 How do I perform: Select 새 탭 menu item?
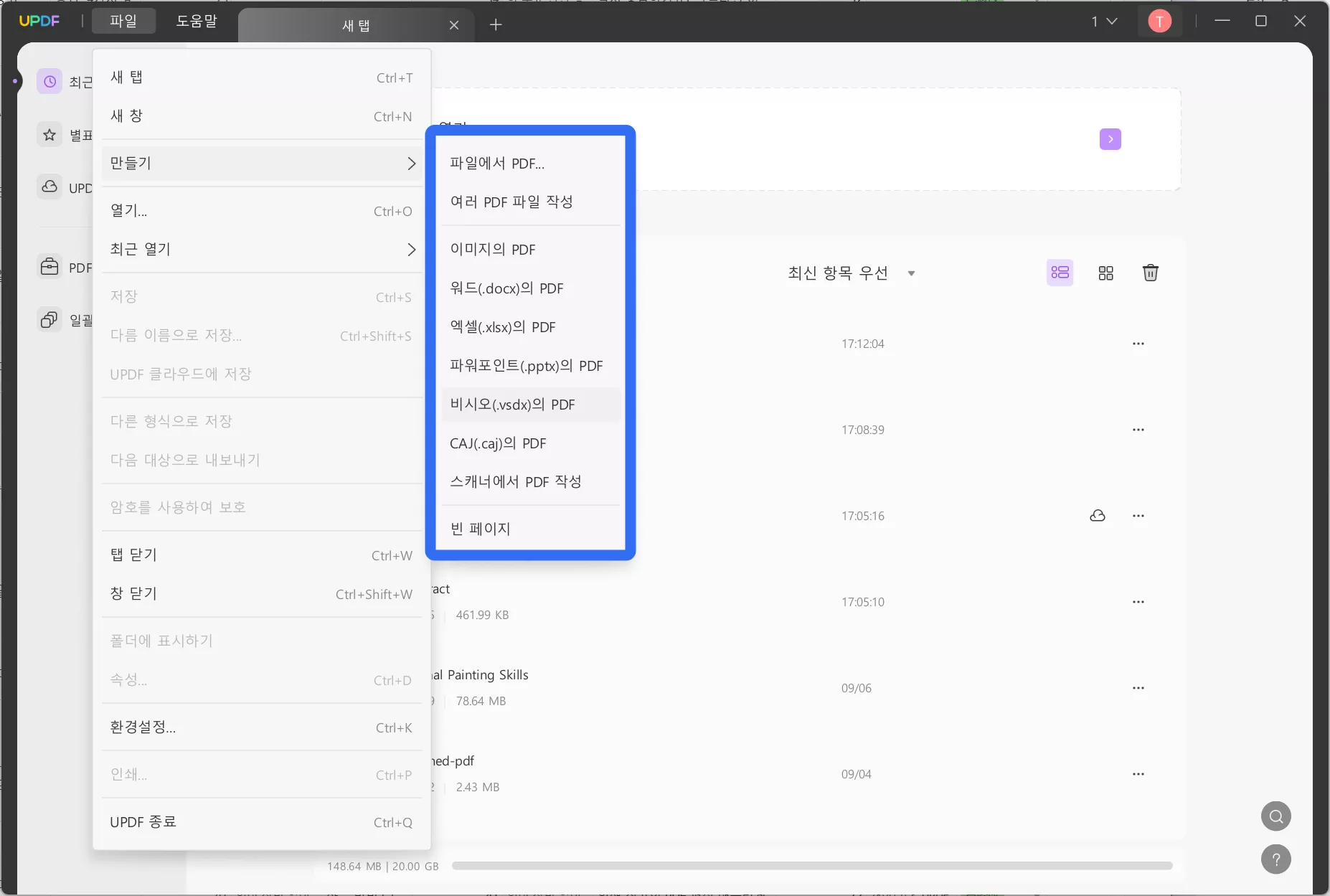pos(262,77)
